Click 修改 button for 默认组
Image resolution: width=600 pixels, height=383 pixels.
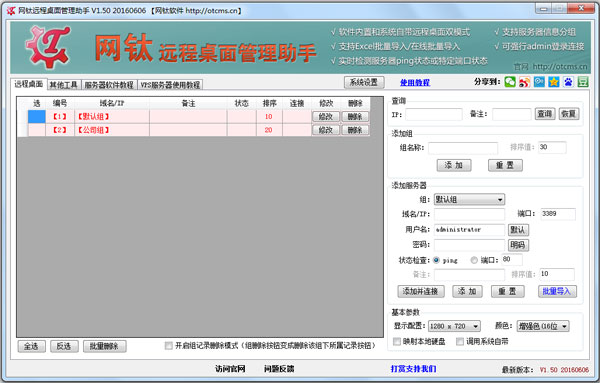pos(326,116)
